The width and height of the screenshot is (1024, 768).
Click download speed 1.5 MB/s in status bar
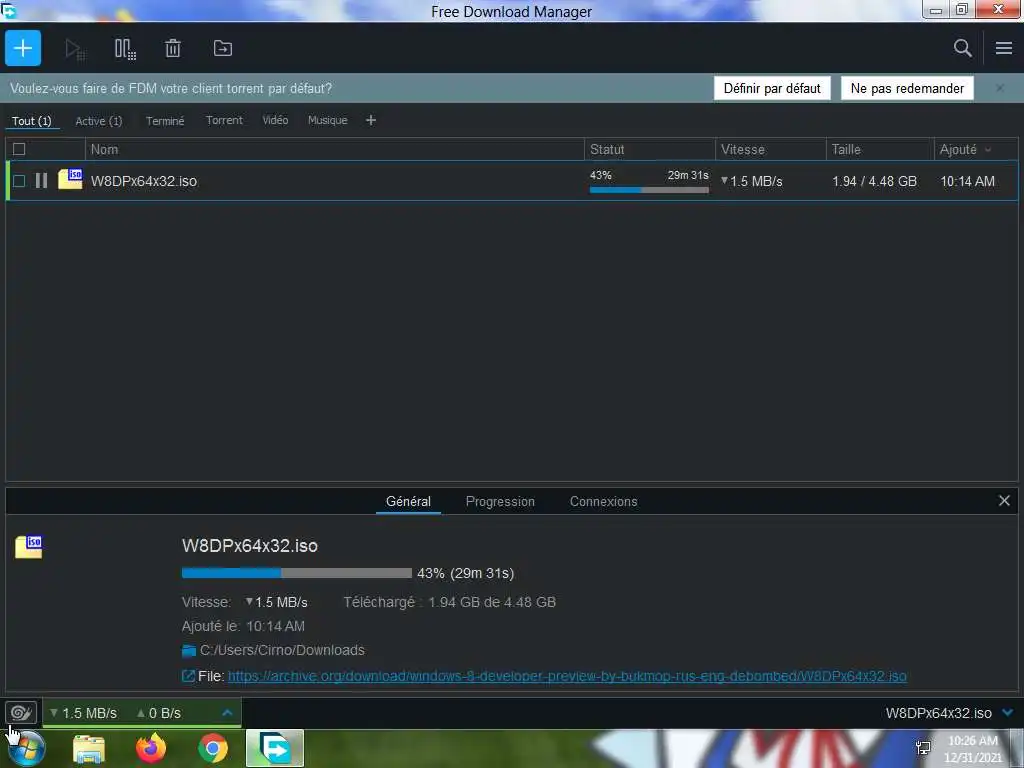coord(84,713)
